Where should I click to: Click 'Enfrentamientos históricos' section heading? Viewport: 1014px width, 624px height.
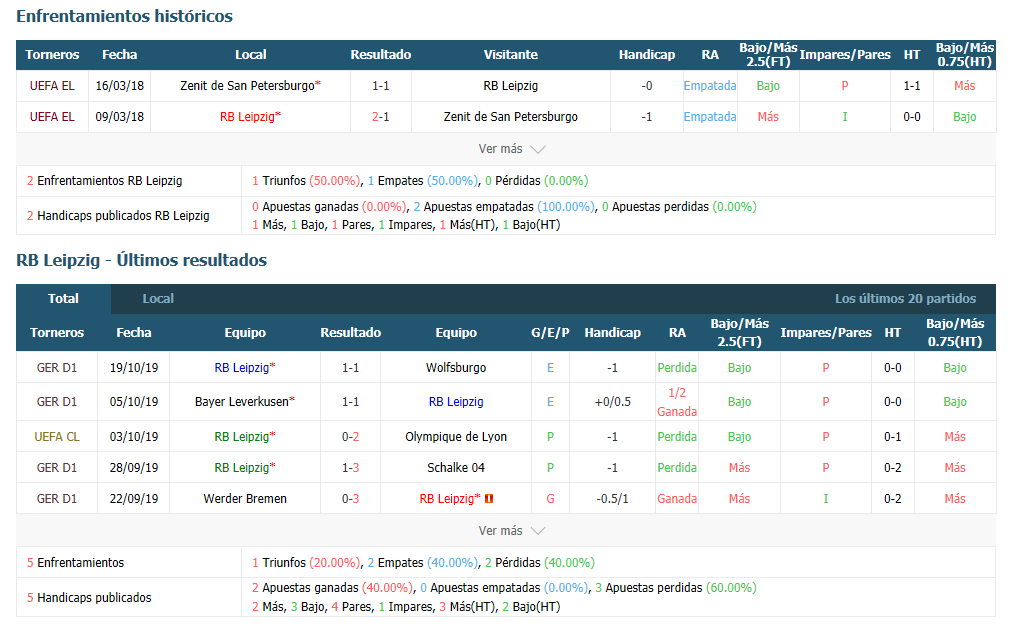[124, 16]
